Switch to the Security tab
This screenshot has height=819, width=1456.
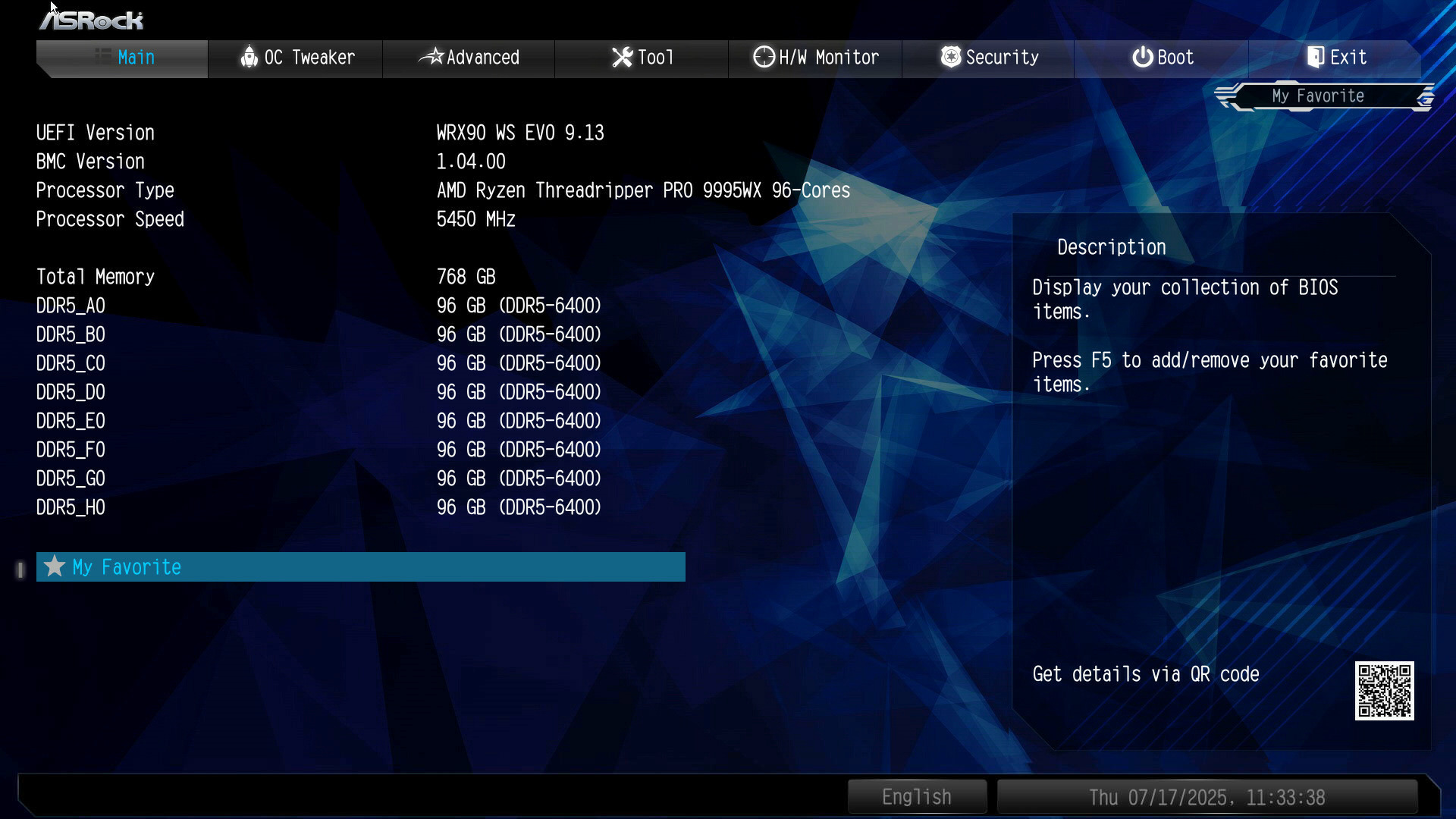pyautogui.click(x=988, y=58)
